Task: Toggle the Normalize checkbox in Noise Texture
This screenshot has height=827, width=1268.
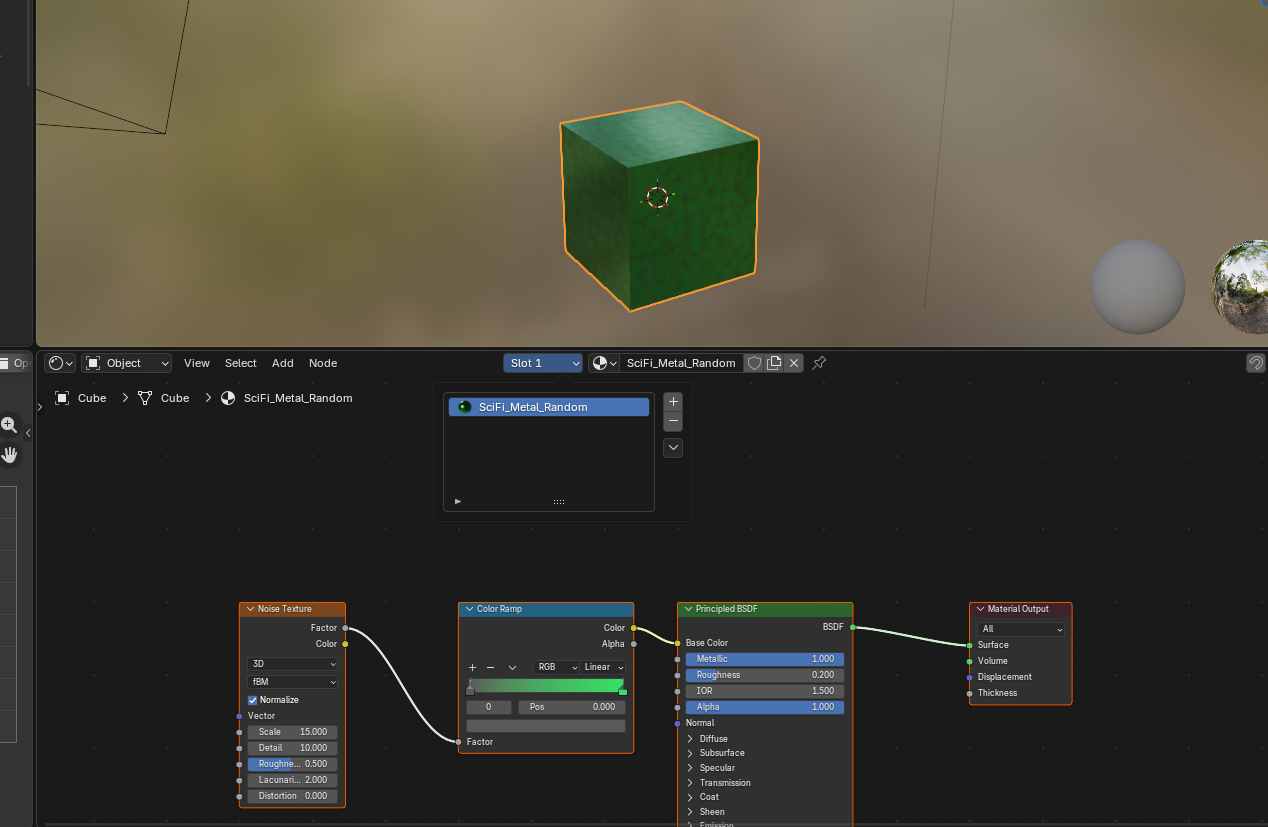Action: pyautogui.click(x=253, y=700)
